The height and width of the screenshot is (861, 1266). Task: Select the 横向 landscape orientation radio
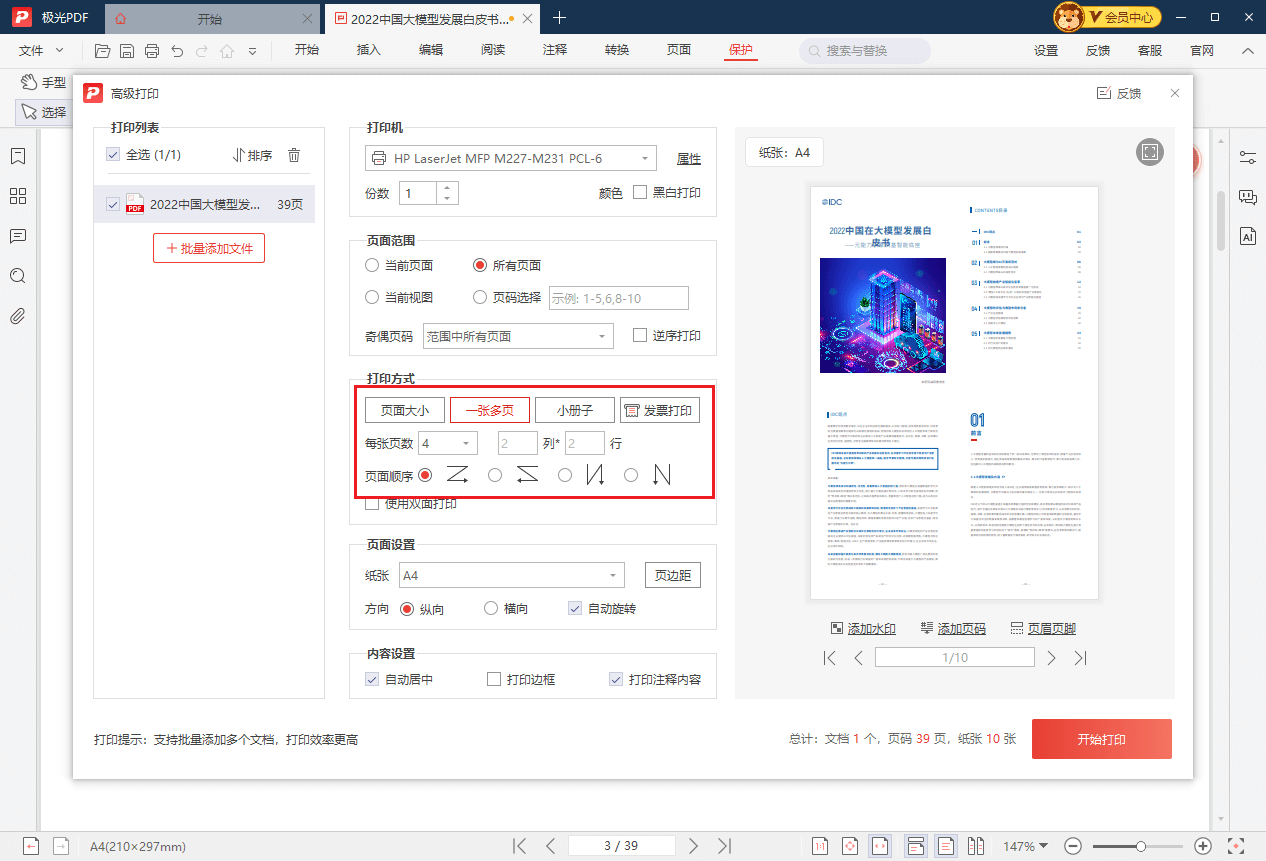(x=491, y=607)
